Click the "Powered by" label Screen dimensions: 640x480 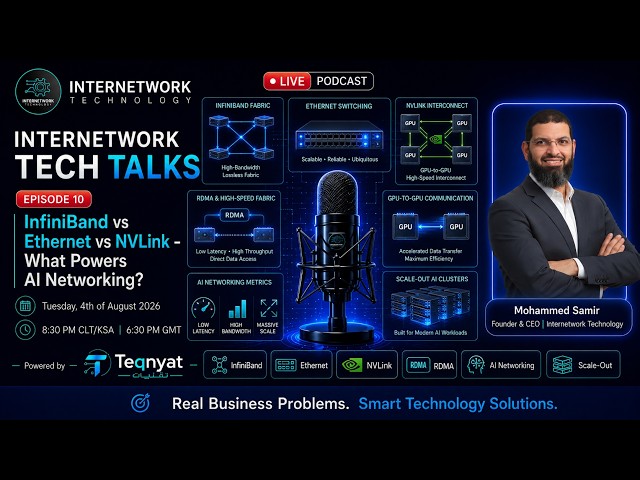point(44,366)
